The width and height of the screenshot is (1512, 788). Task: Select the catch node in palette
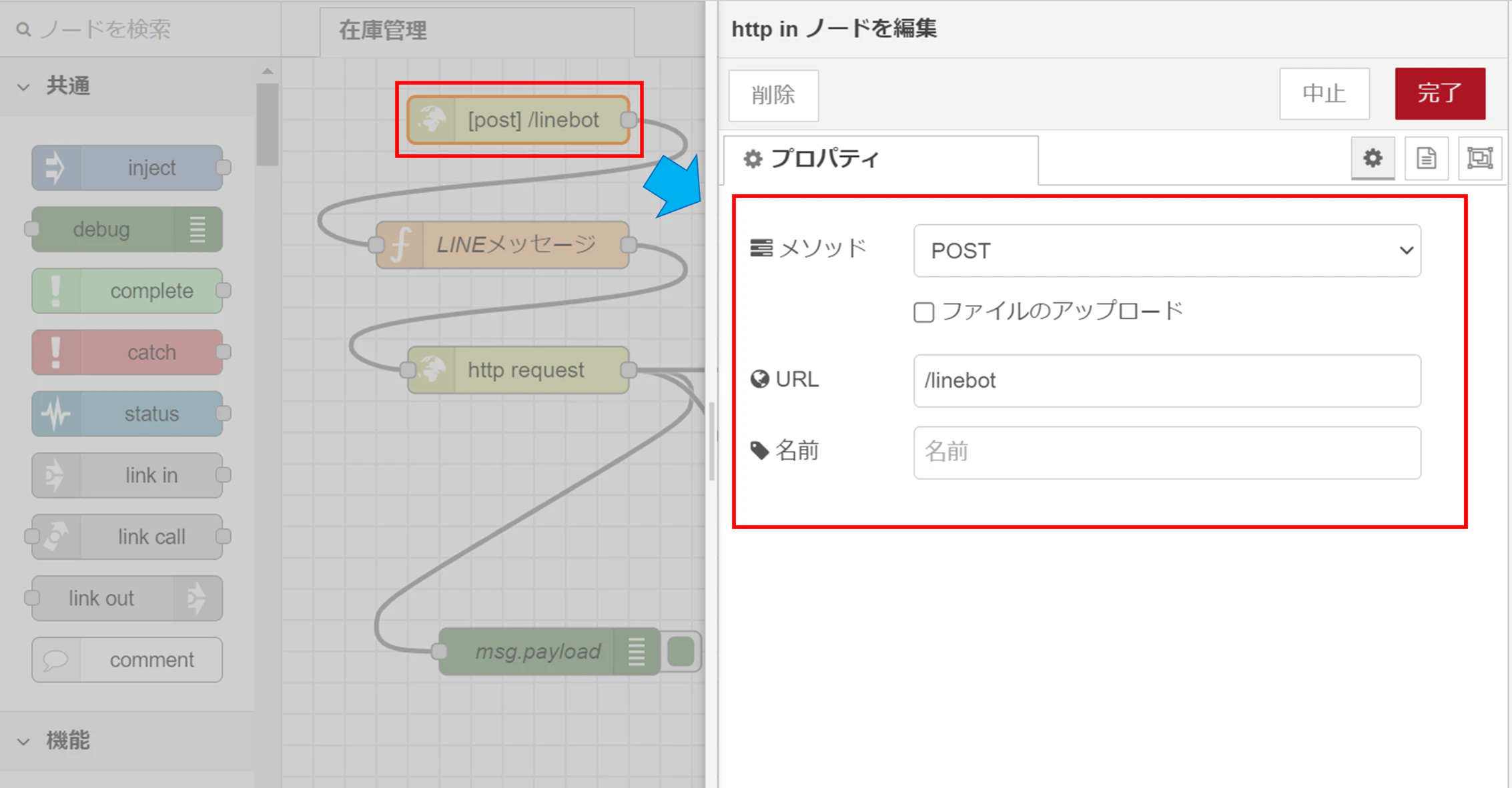[x=127, y=352]
